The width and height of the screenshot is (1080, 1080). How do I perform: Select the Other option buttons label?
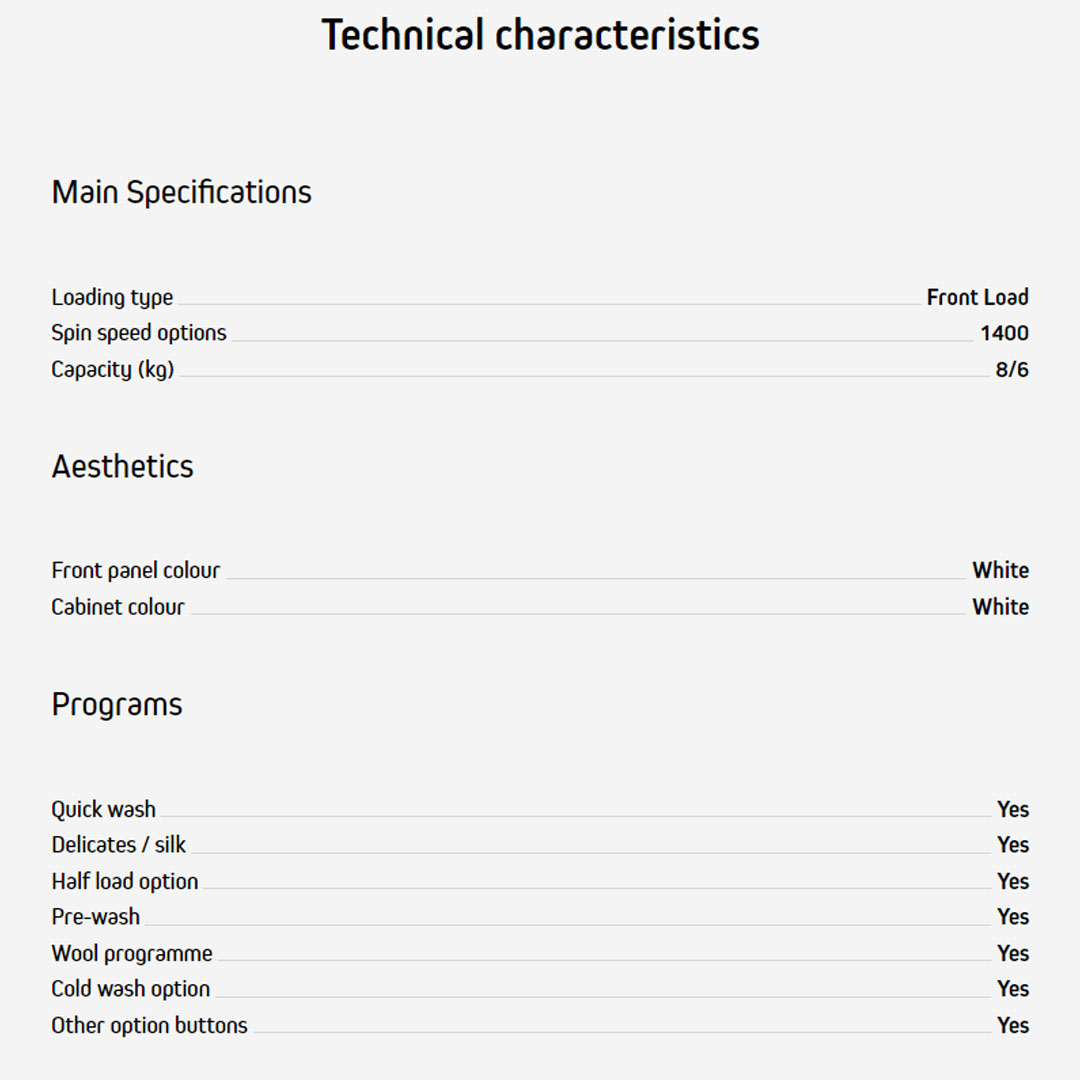click(149, 1026)
